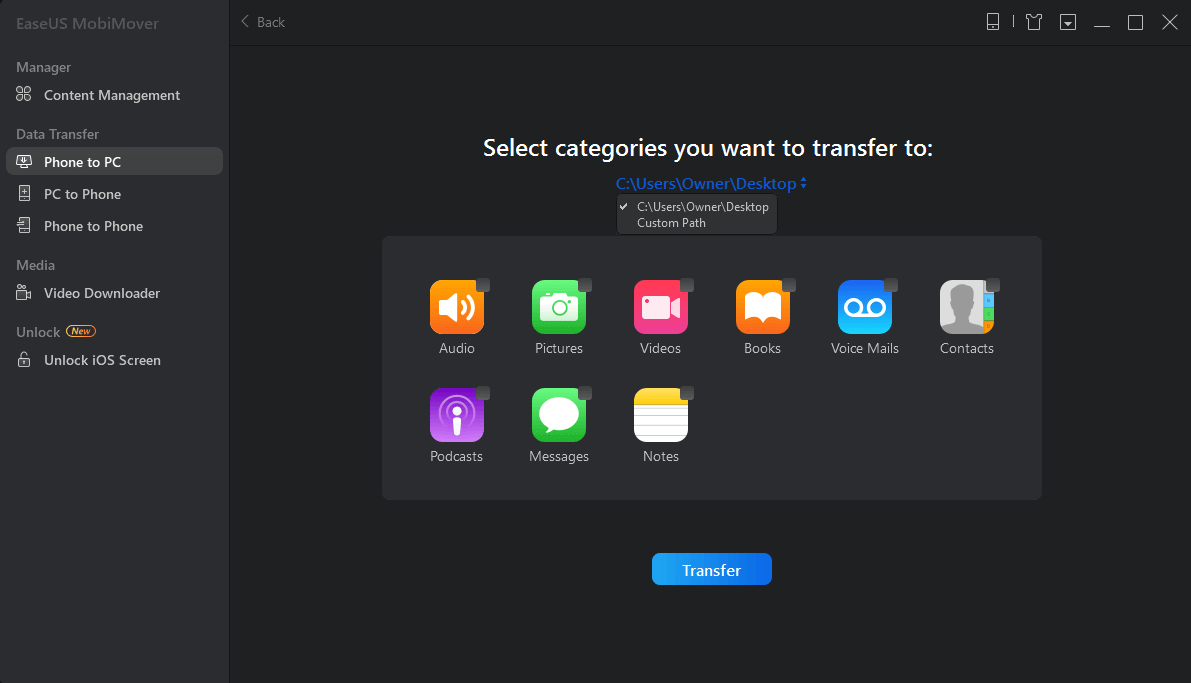Click the Transfer button
Image resolution: width=1191 pixels, height=683 pixels.
click(x=711, y=569)
